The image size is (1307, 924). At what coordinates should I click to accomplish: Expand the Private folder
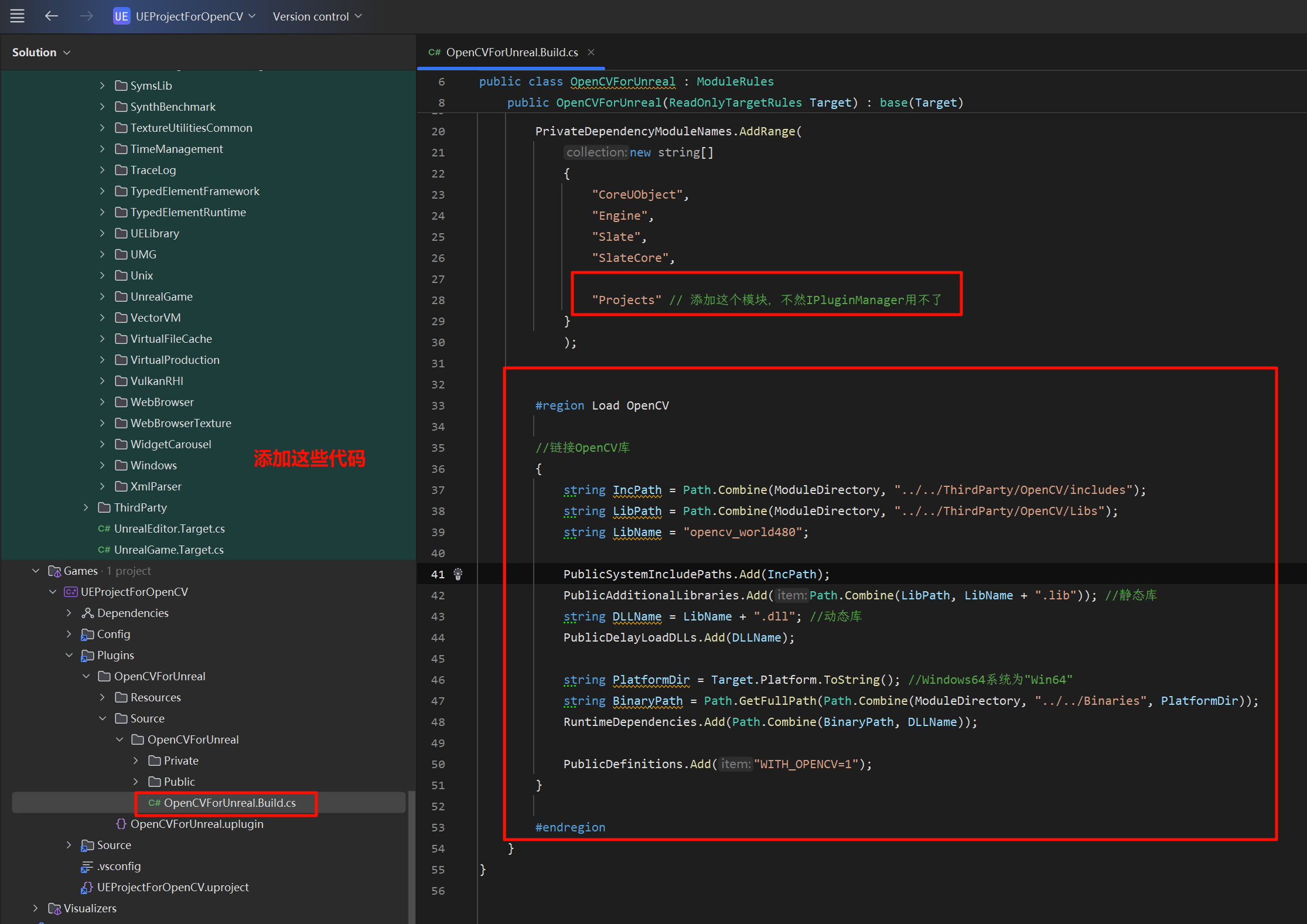pos(136,761)
